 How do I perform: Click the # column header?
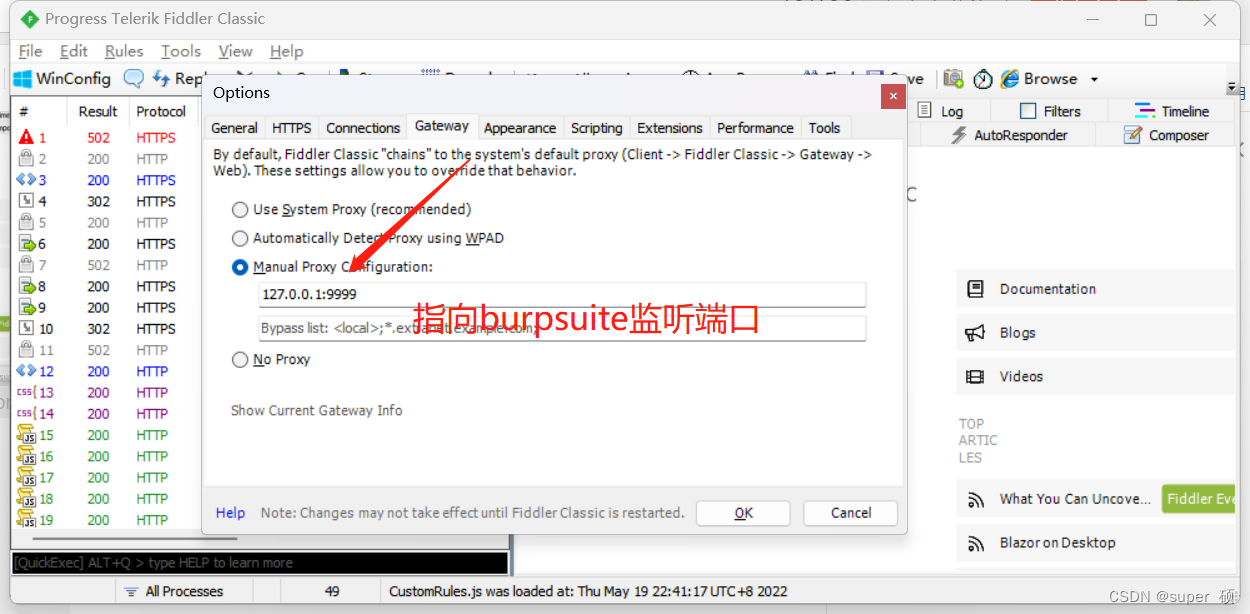39,112
